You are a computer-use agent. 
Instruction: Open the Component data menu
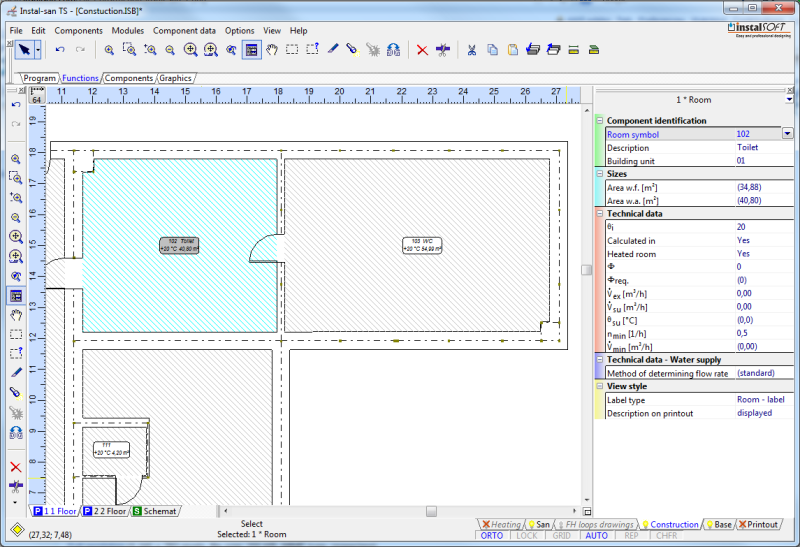(x=184, y=31)
